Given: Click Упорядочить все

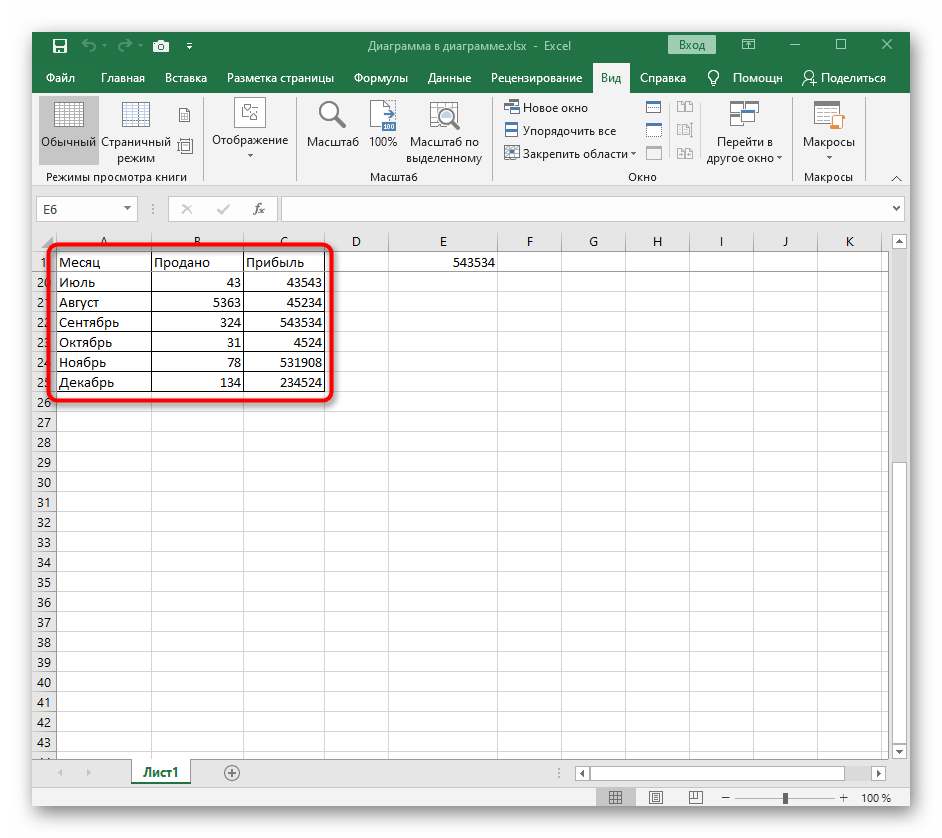Looking at the screenshot, I should pos(560,130).
